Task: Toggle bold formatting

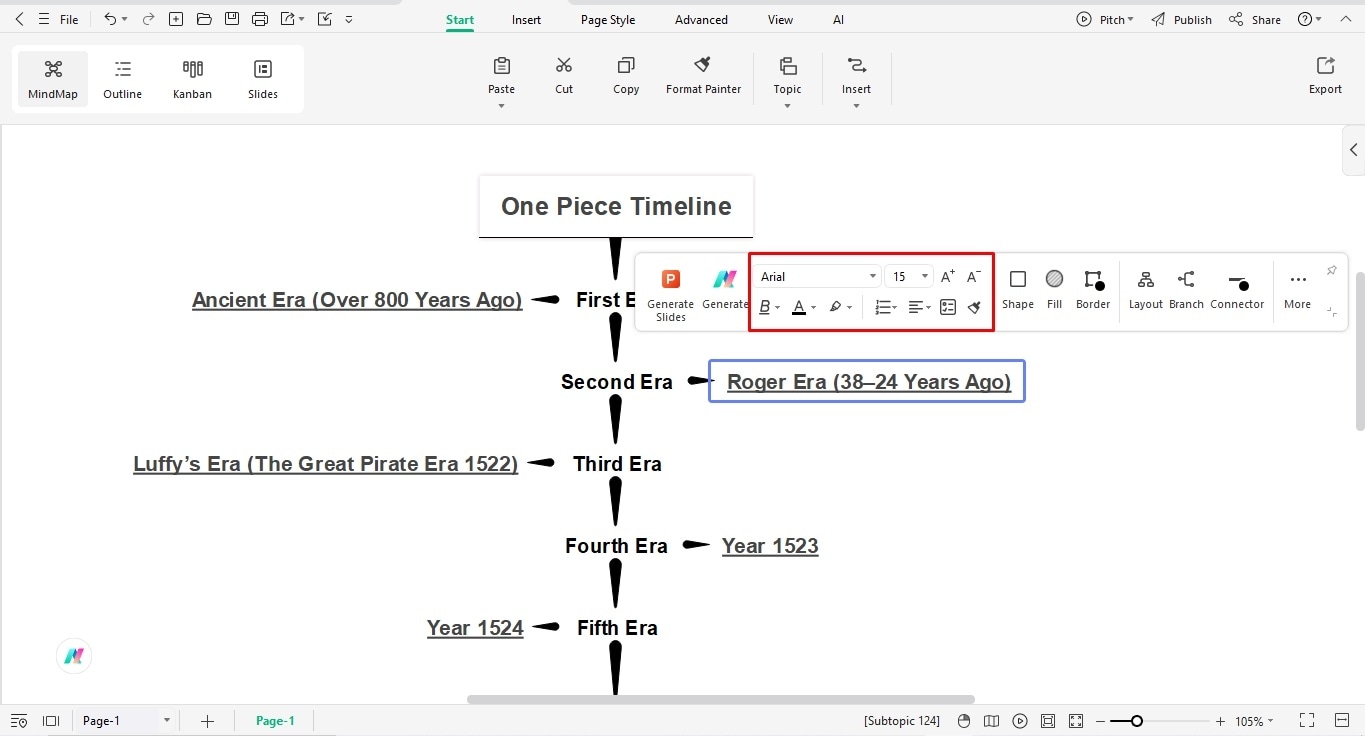Action: 765,307
